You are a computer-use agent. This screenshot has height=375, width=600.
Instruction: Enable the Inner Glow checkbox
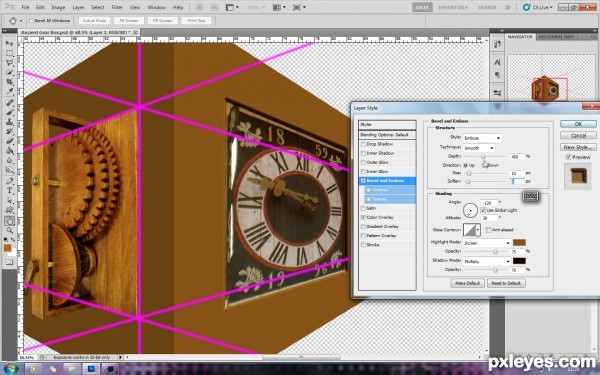(363, 172)
